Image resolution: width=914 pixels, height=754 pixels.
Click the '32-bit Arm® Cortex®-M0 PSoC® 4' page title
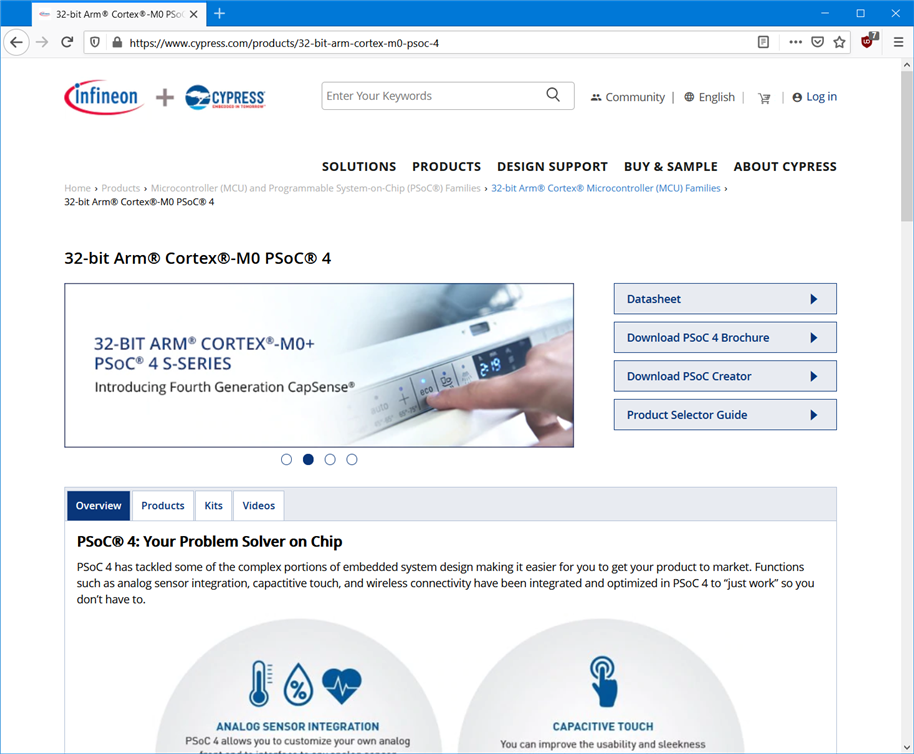coord(198,258)
